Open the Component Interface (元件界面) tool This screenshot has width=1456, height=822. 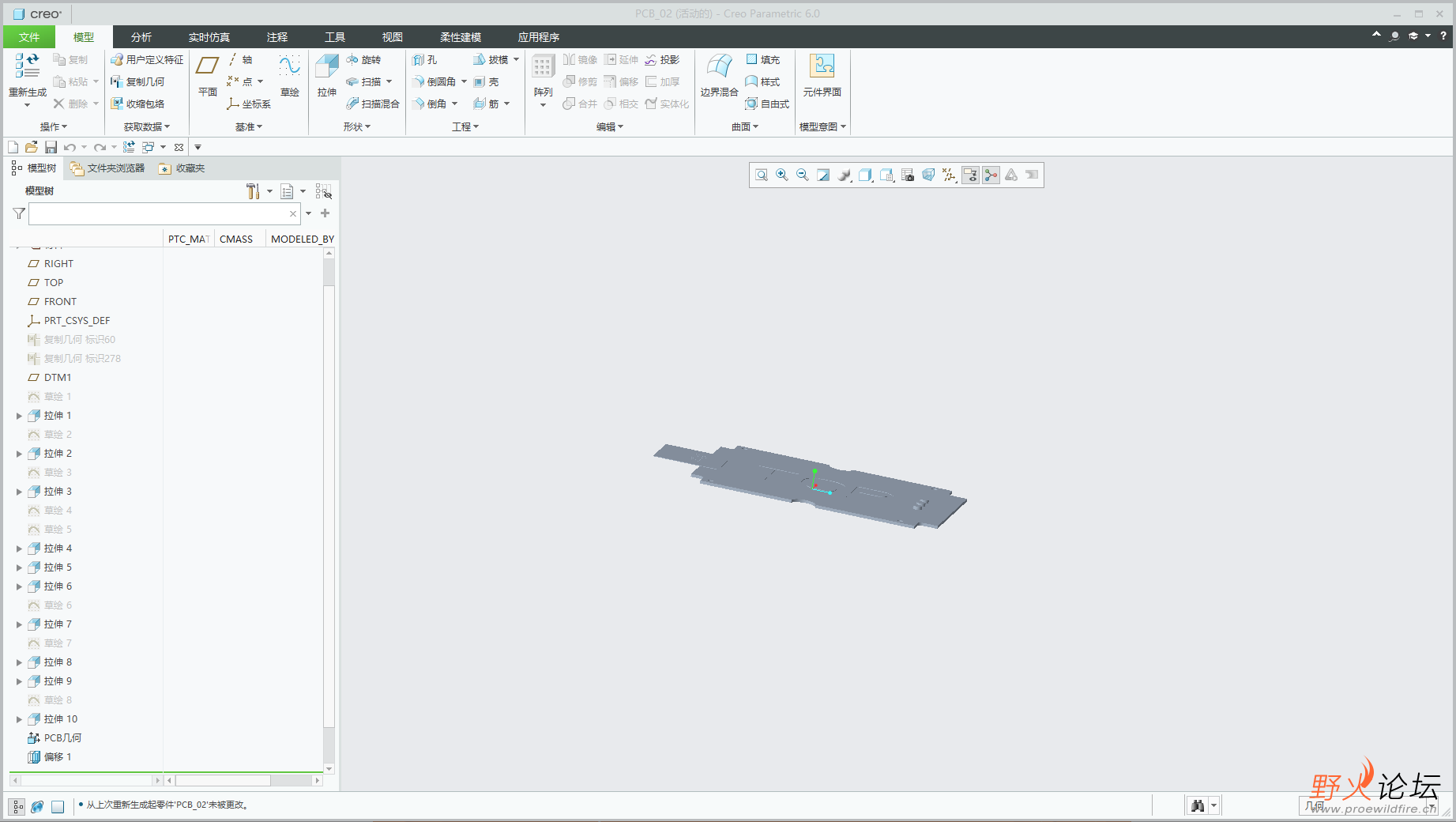822,76
